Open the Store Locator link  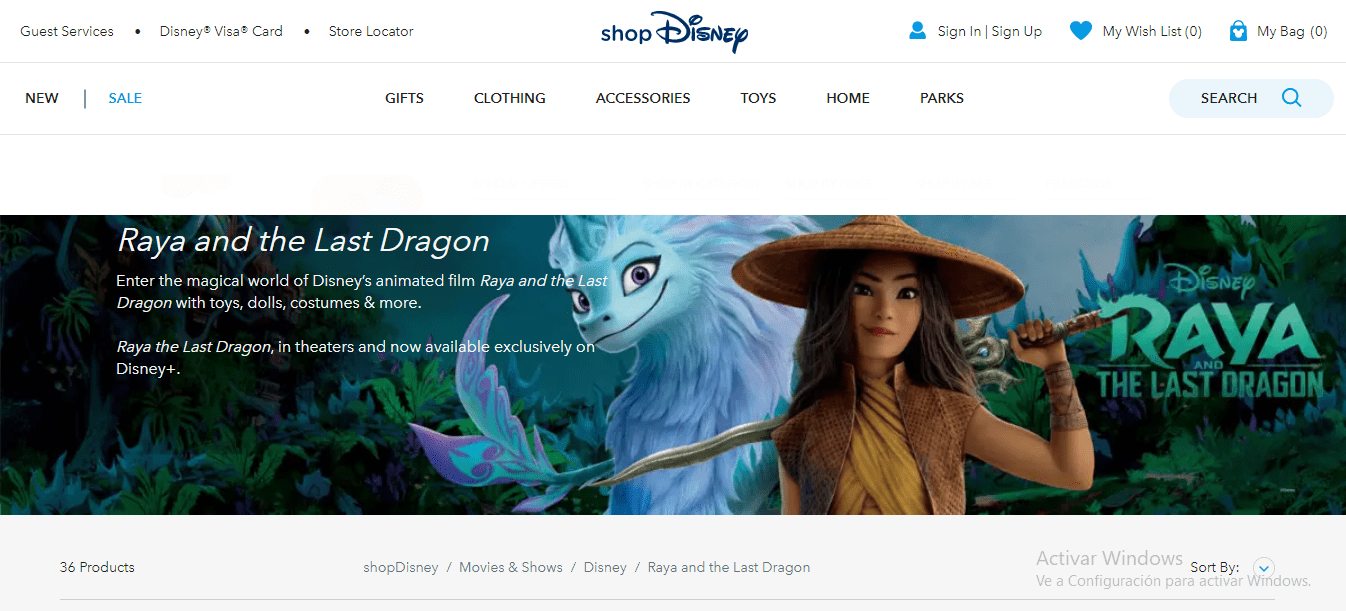click(x=371, y=31)
